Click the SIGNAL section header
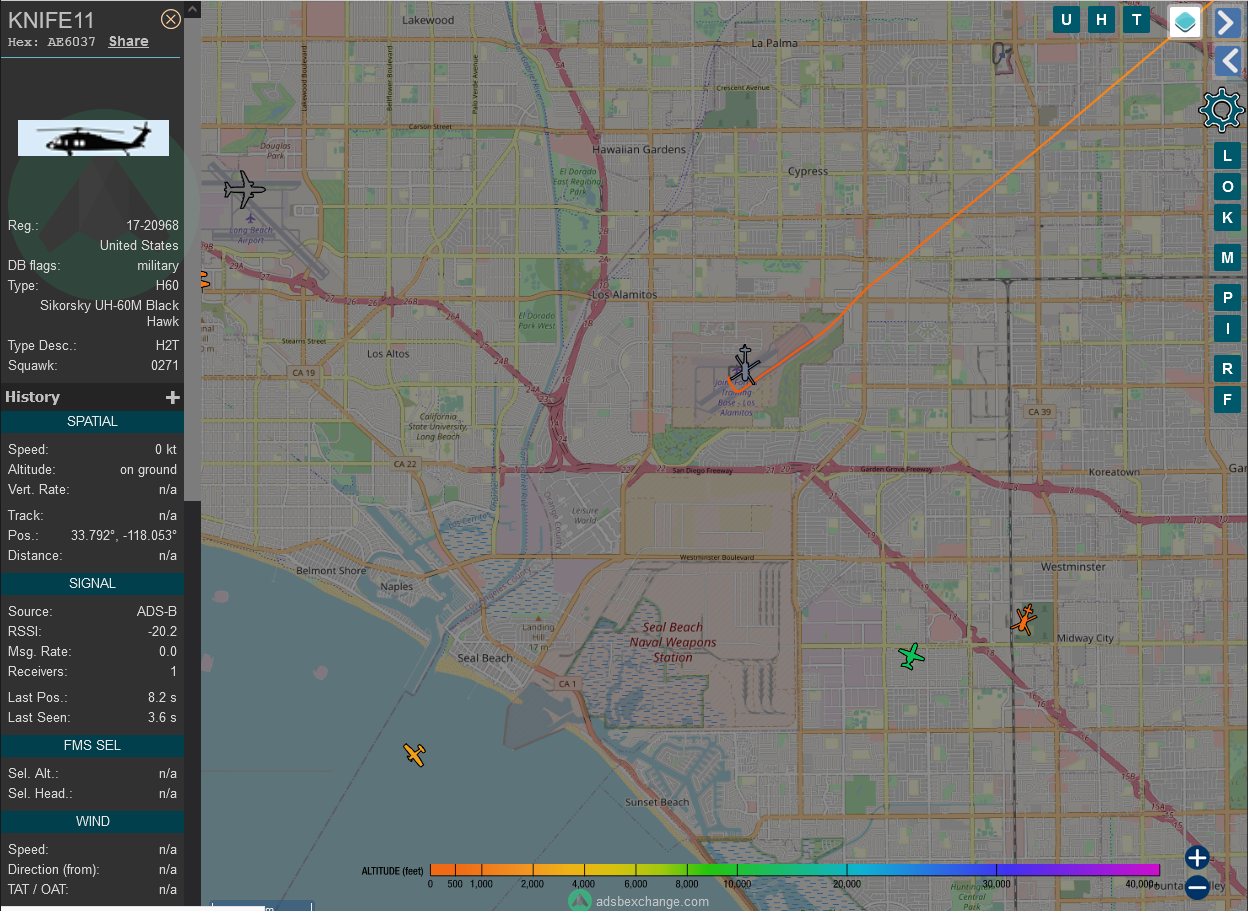The image size is (1248, 911). coord(92,584)
